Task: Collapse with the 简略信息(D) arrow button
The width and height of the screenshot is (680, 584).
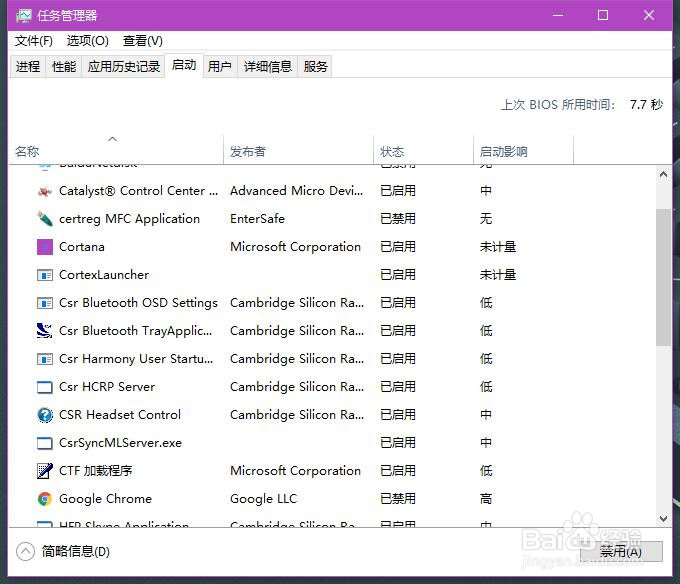Action: [x=25, y=552]
